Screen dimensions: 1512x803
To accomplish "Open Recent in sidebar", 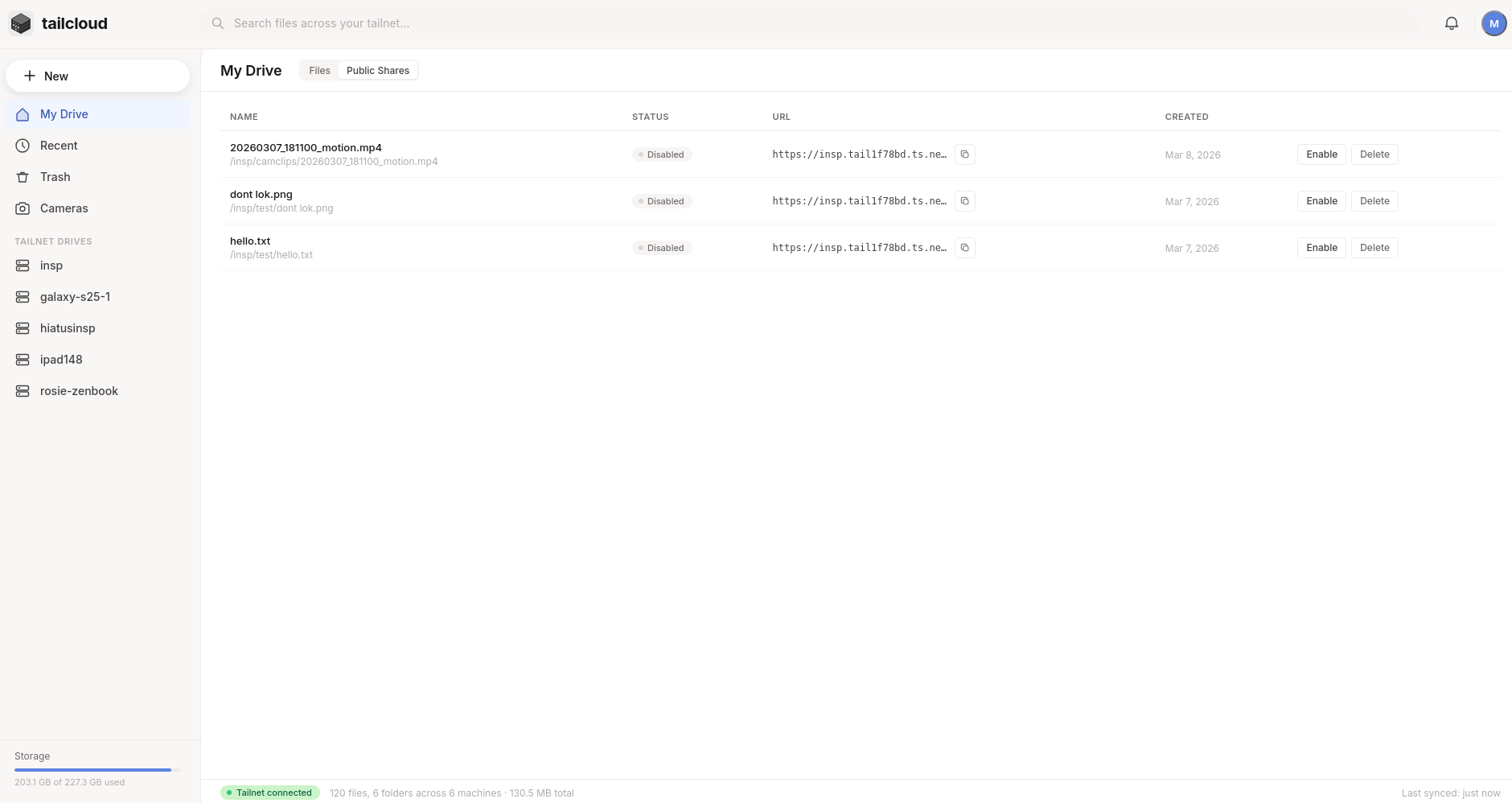I will tap(98, 146).
